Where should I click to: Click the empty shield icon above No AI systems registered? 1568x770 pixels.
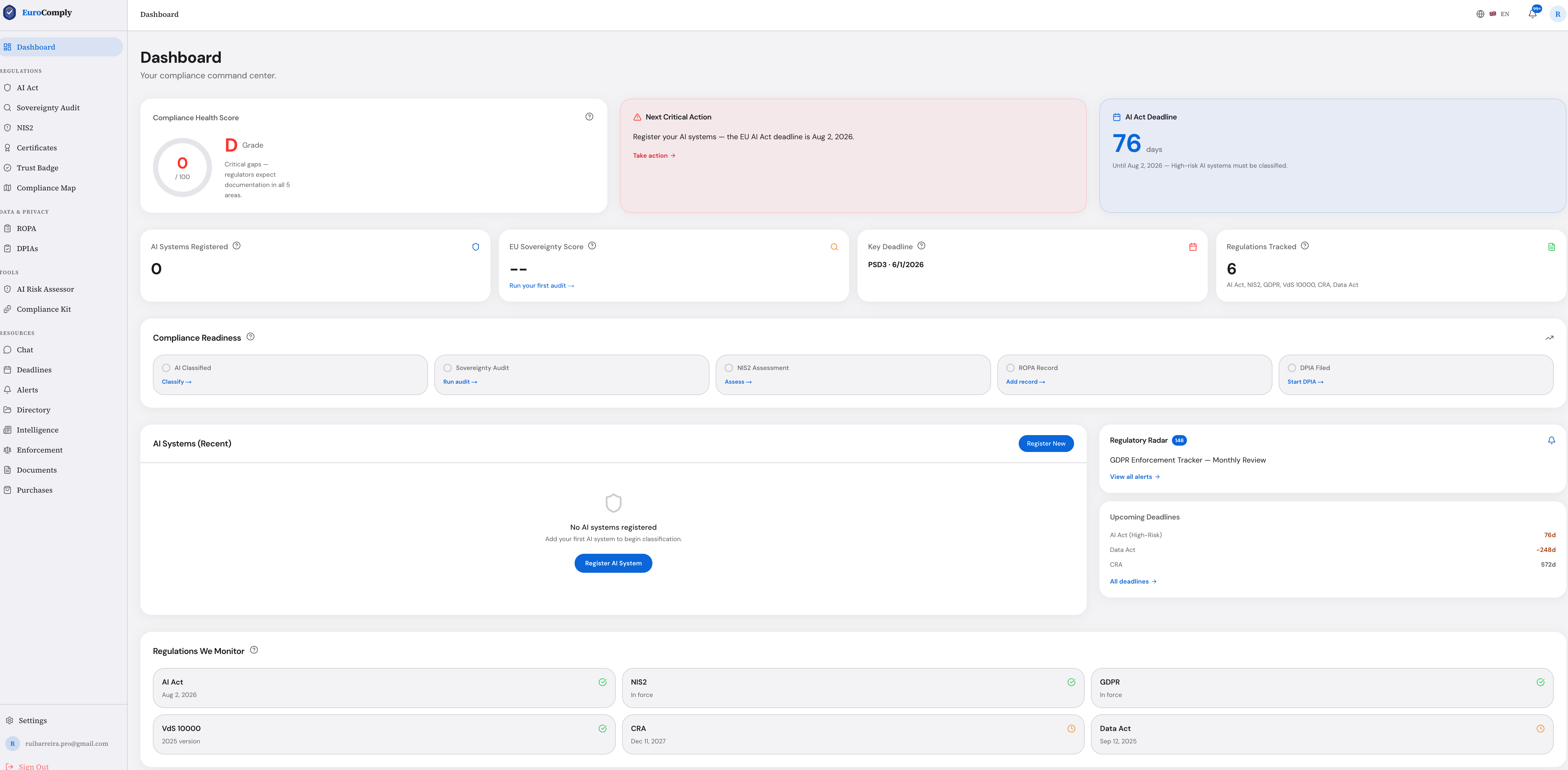tap(614, 503)
